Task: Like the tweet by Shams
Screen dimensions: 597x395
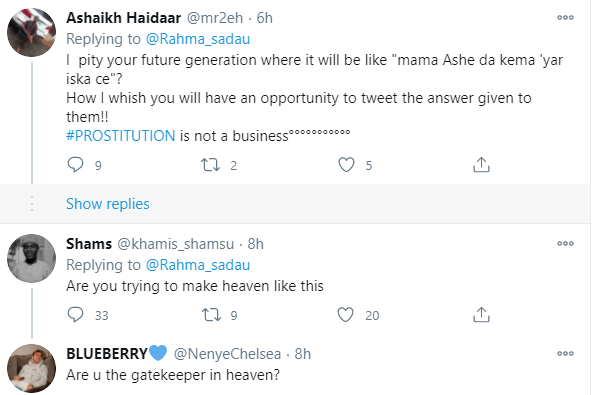Action: tap(345, 315)
